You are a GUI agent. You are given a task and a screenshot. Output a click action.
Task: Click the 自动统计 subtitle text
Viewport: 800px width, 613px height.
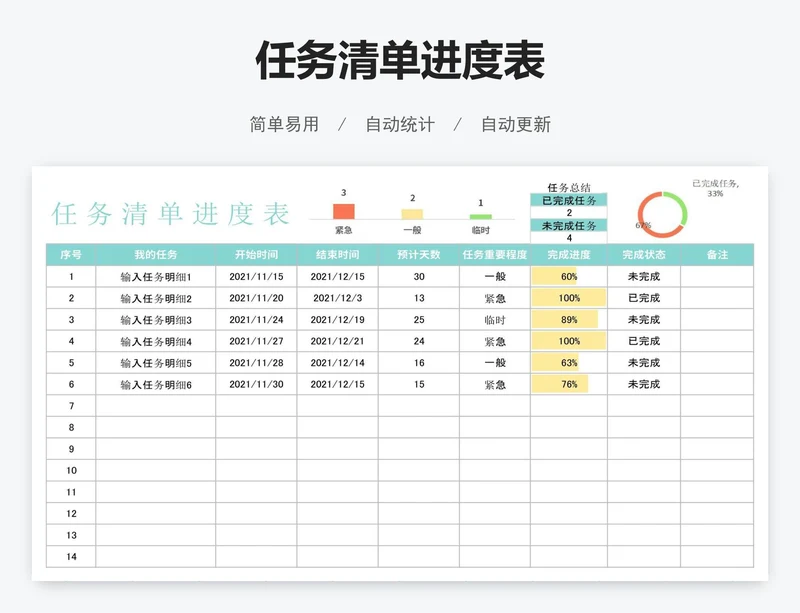coord(400,125)
